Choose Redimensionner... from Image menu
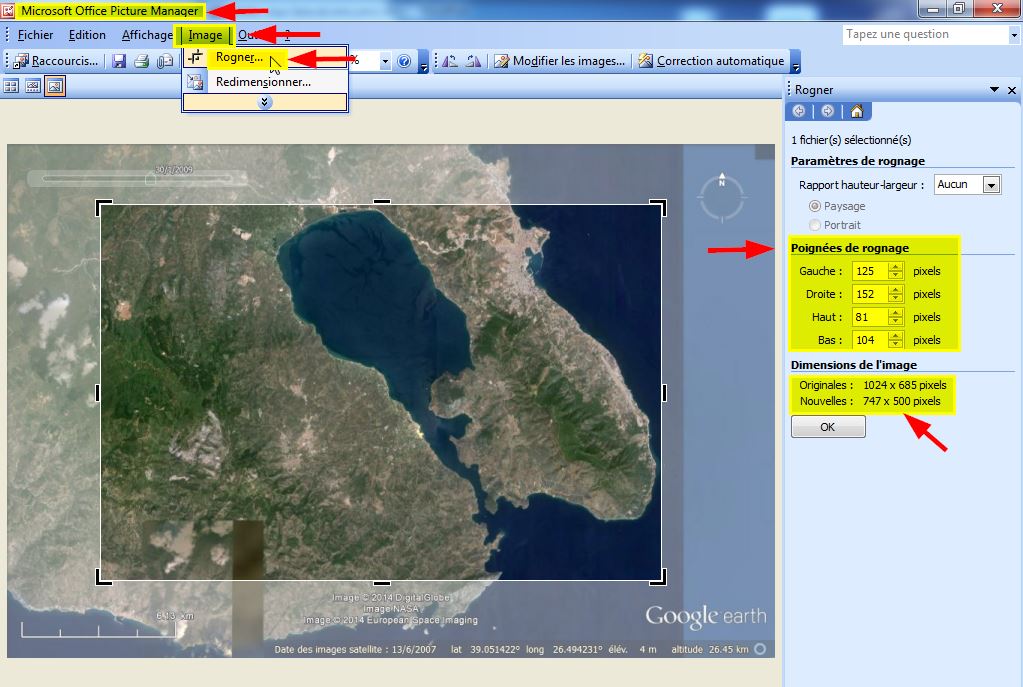 click(x=263, y=82)
